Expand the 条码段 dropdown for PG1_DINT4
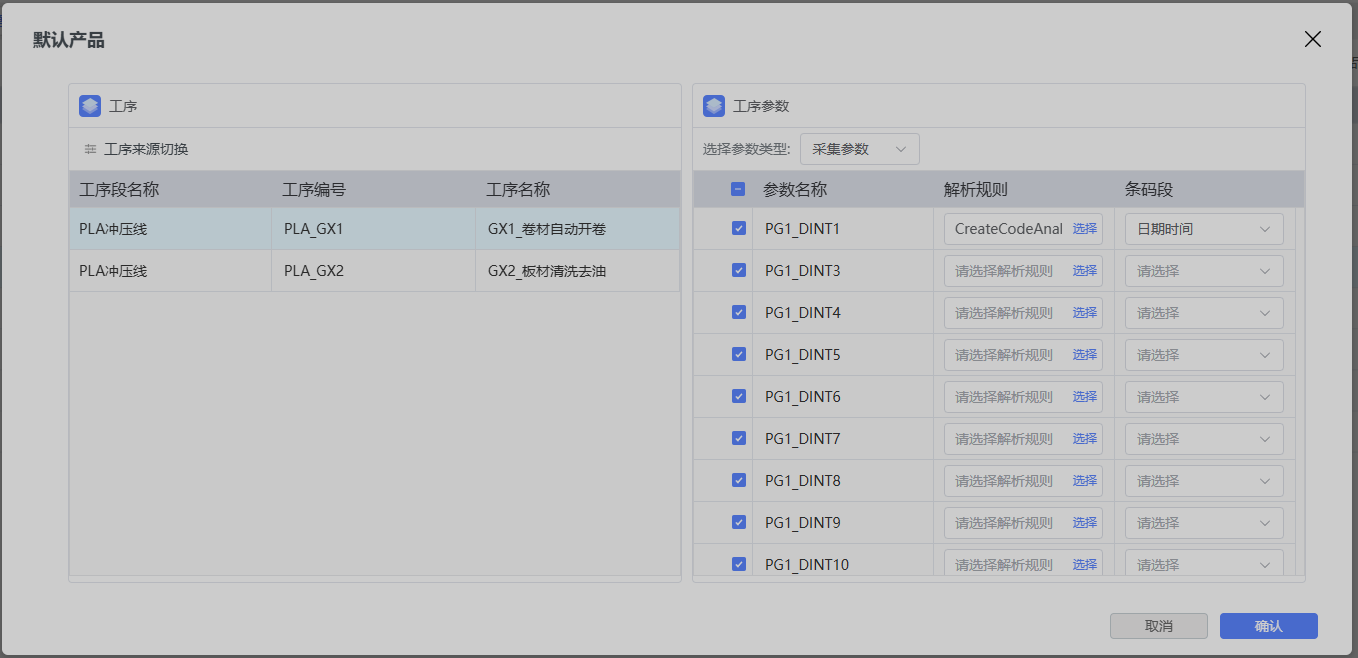This screenshot has width=1358, height=658. click(x=1203, y=313)
